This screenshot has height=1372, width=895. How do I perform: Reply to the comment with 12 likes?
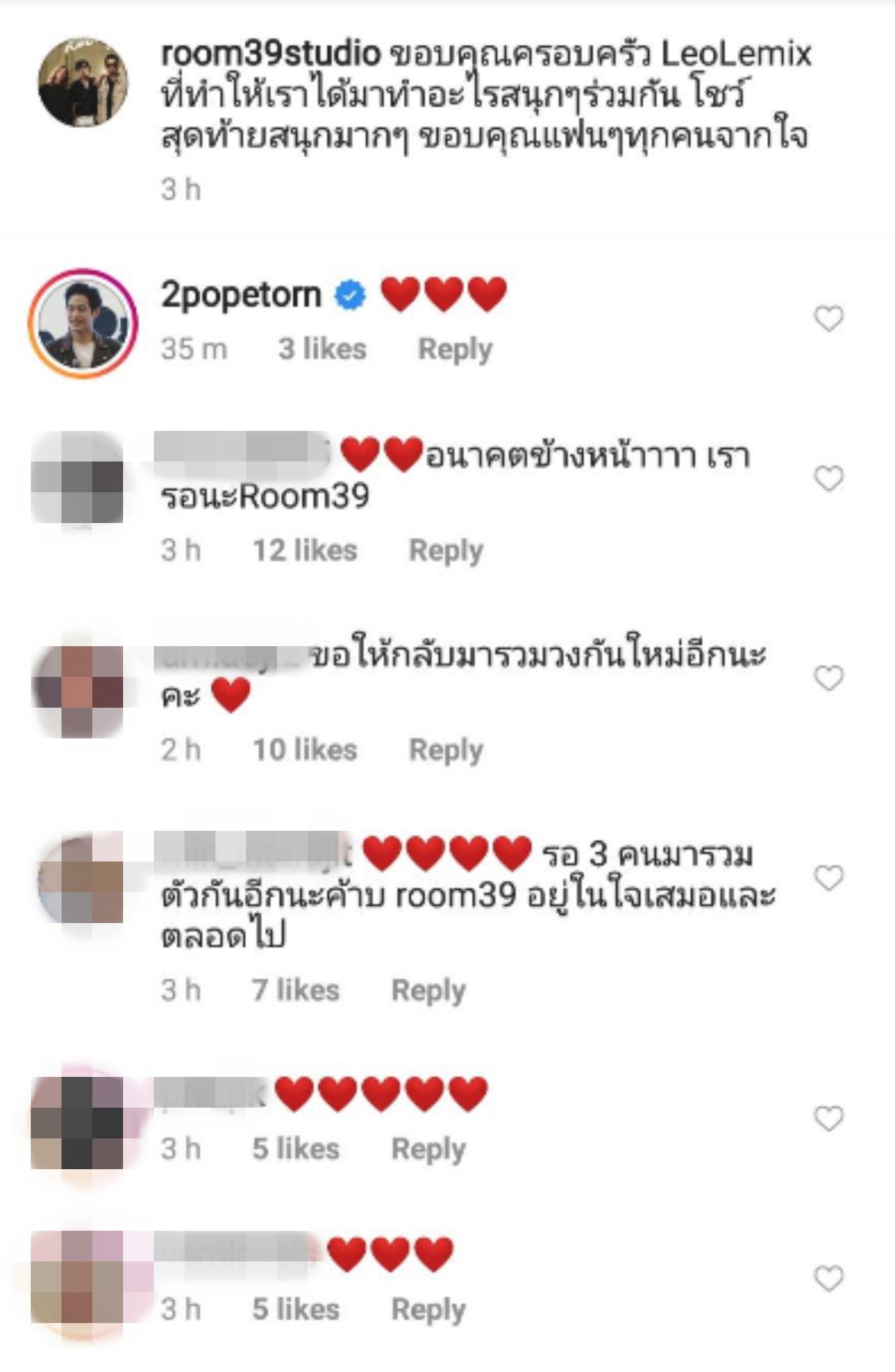click(x=446, y=551)
